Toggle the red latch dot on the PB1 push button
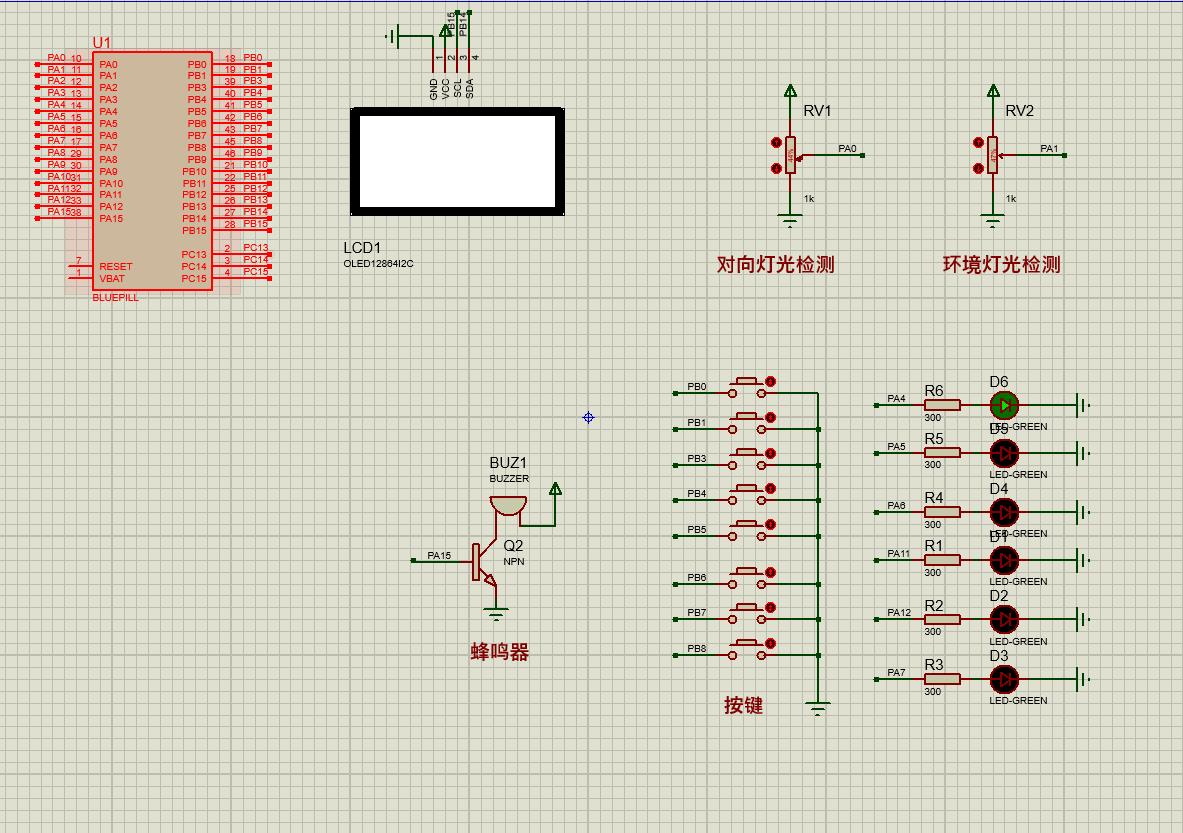 click(x=770, y=417)
